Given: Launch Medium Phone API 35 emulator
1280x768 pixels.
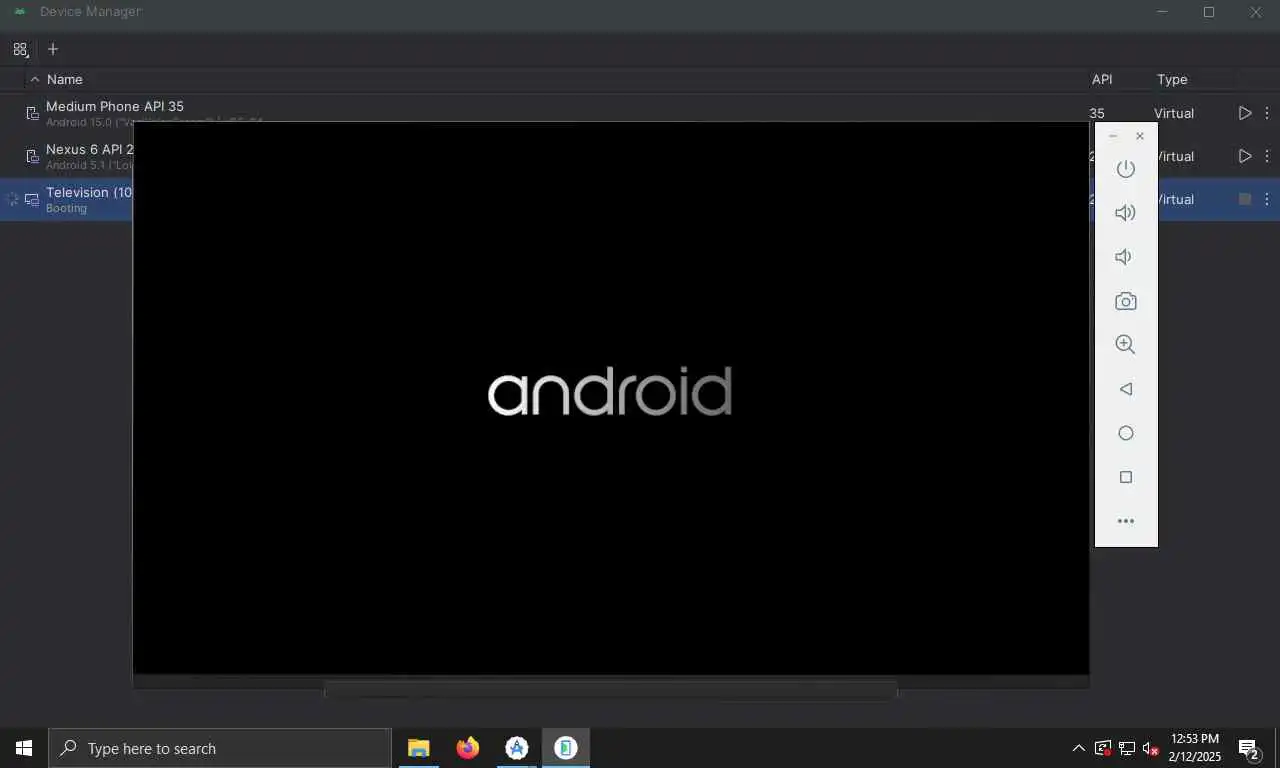Looking at the screenshot, I should [x=1245, y=113].
